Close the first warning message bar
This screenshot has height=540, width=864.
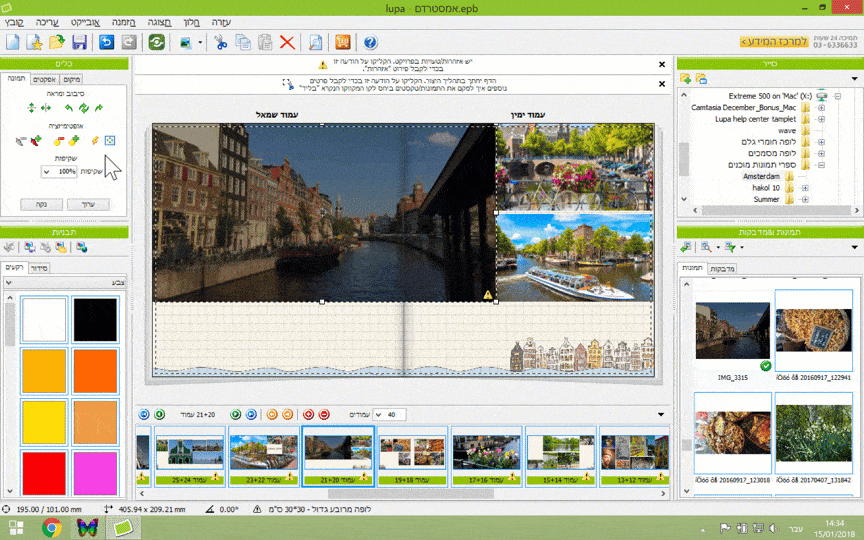(x=661, y=64)
